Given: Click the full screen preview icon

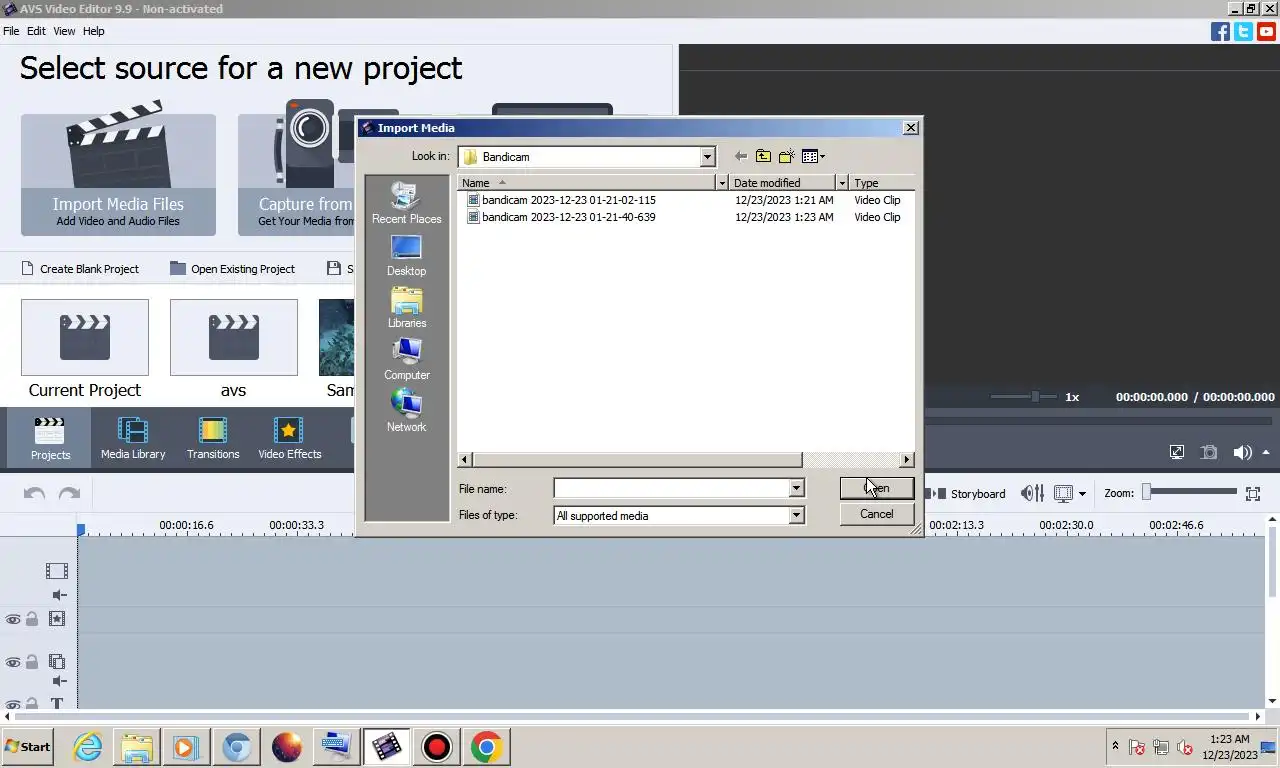Looking at the screenshot, I should pyautogui.click(x=1177, y=452).
